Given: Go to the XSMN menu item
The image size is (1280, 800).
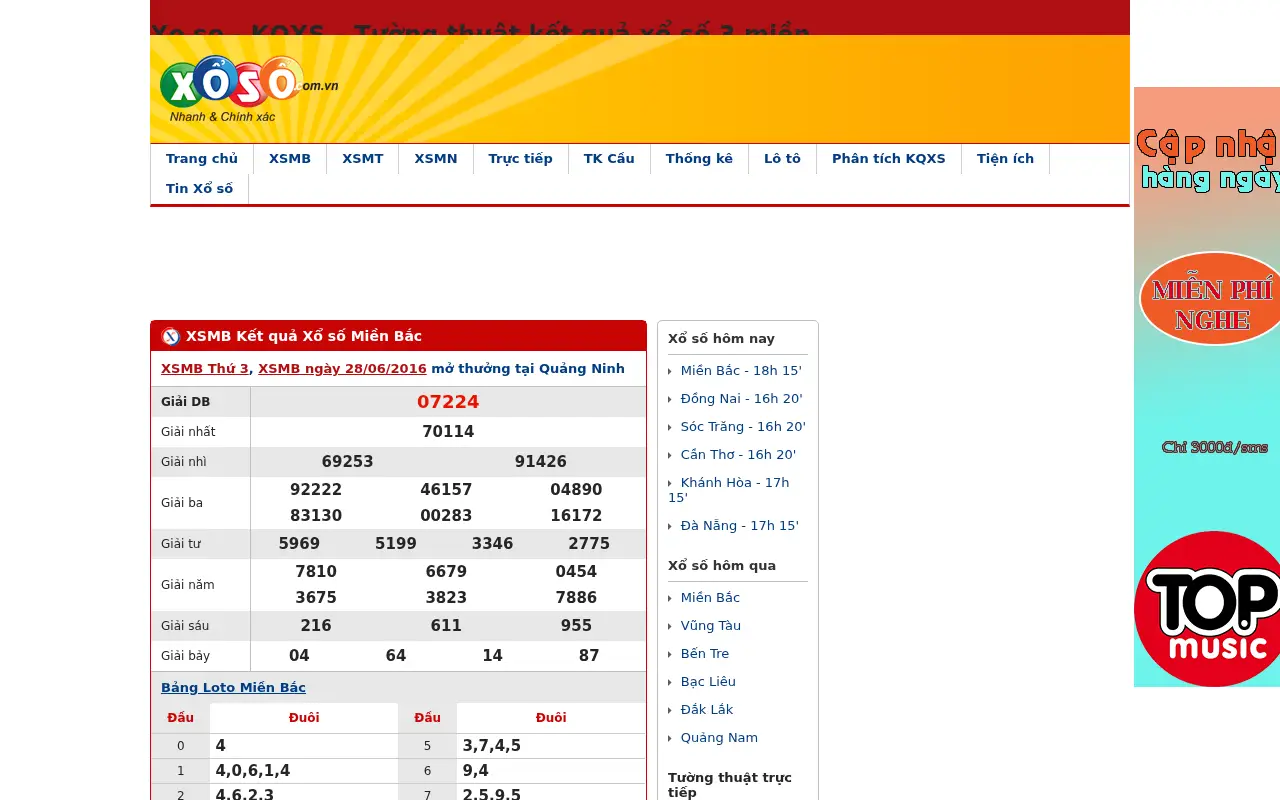Looking at the screenshot, I should (x=436, y=159).
